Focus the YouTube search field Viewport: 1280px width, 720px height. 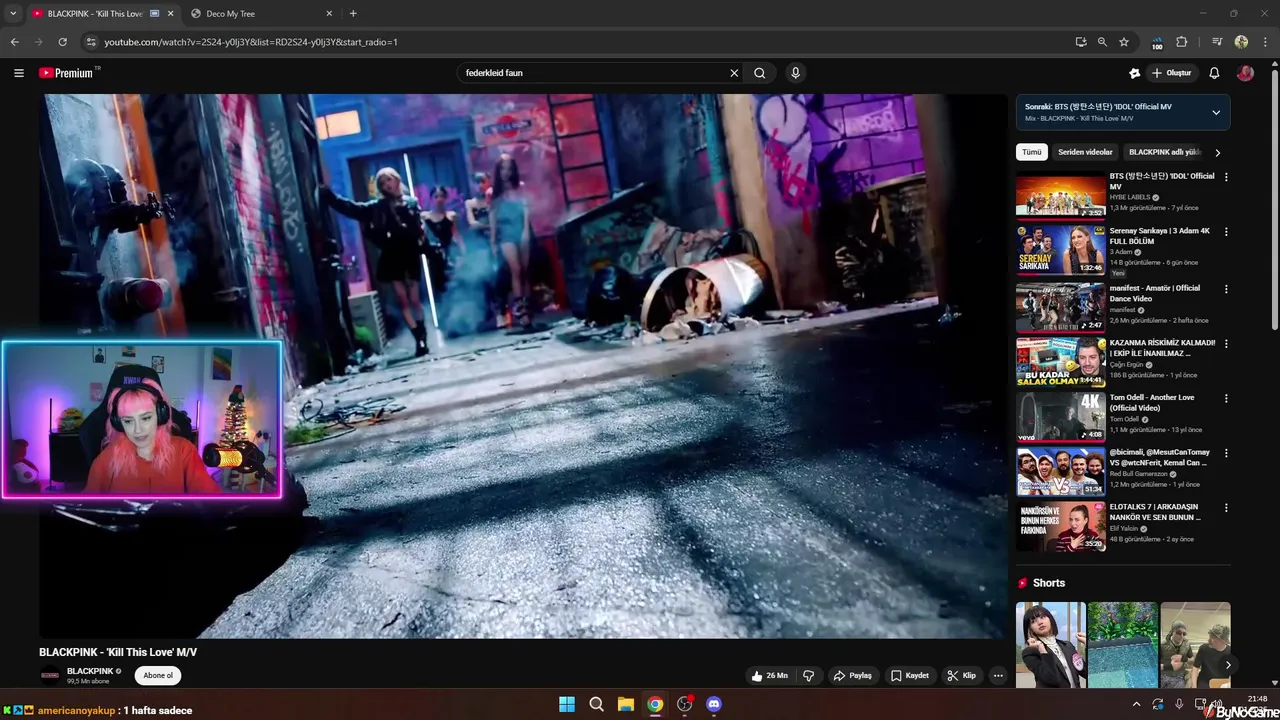coord(594,73)
